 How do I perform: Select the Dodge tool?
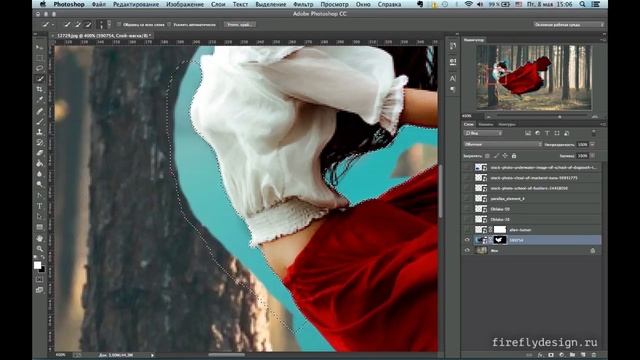(40, 184)
